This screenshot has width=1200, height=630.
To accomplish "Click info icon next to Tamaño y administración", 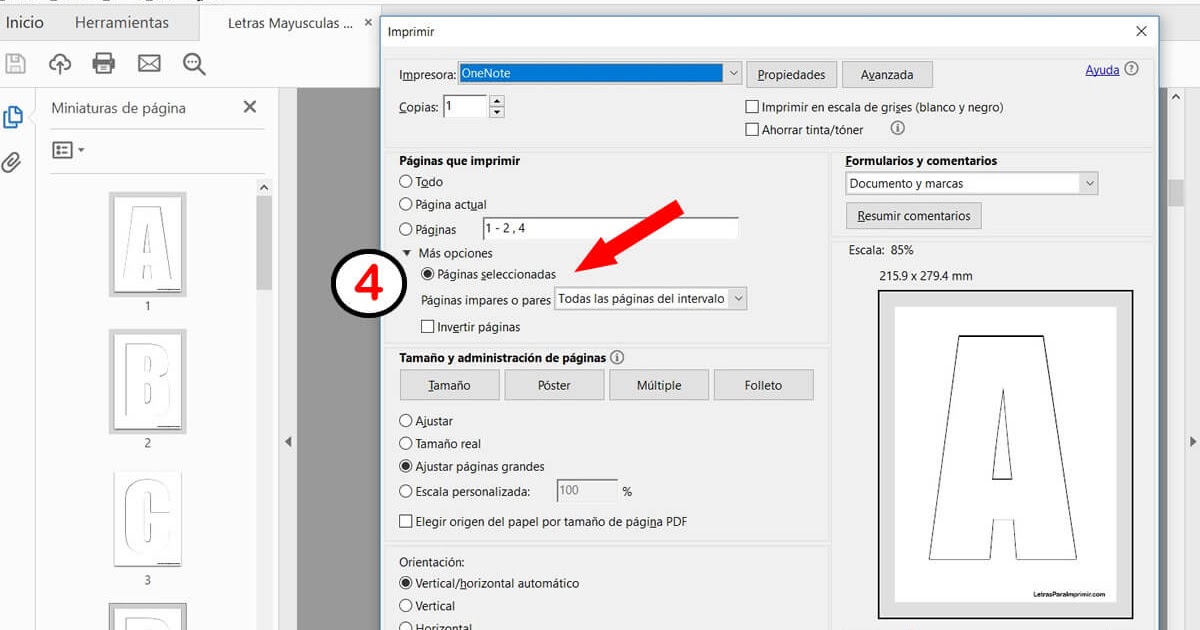I will pyautogui.click(x=617, y=357).
